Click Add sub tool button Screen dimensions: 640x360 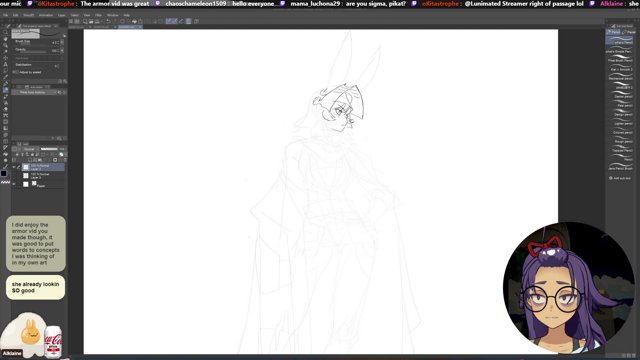[620, 178]
